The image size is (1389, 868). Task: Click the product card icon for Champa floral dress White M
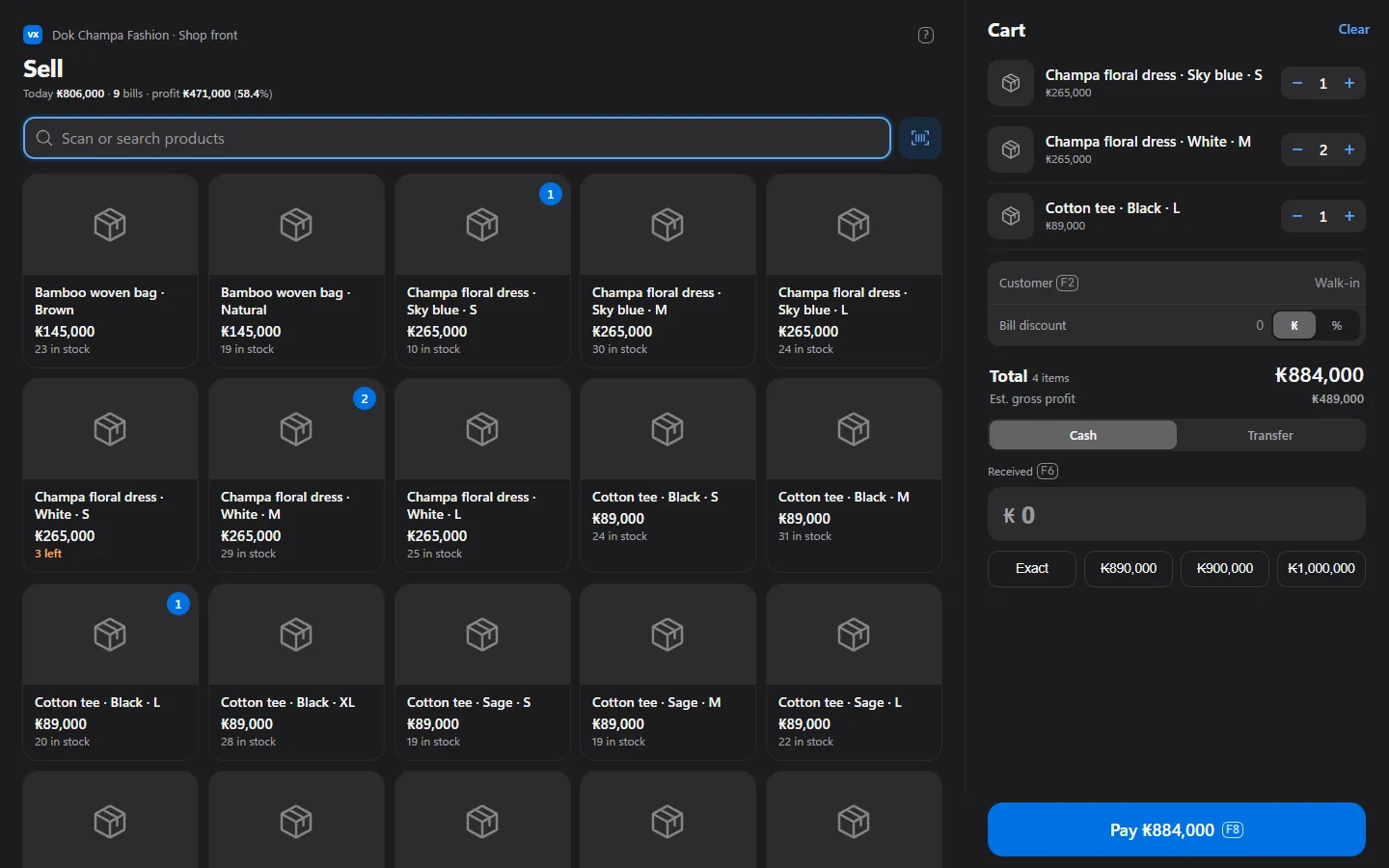click(296, 429)
